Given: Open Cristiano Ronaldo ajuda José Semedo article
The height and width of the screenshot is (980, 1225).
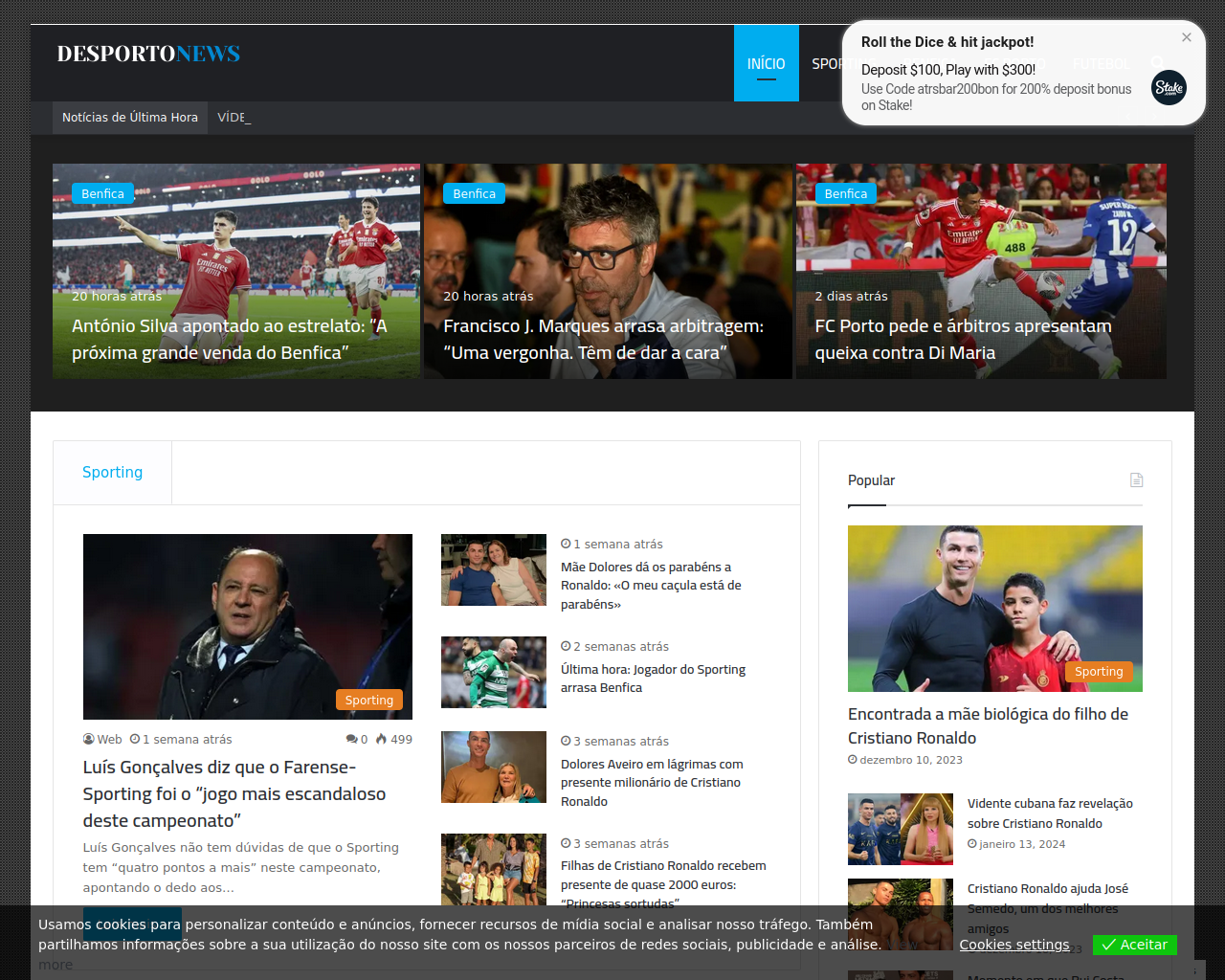Looking at the screenshot, I should (x=1048, y=908).
